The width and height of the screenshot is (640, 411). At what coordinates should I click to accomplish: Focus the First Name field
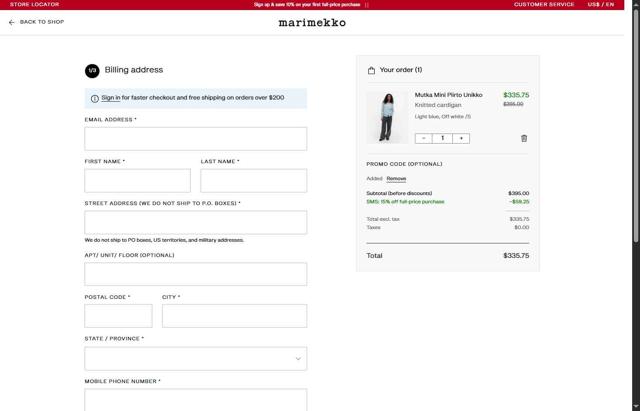[x=138, y=180]
